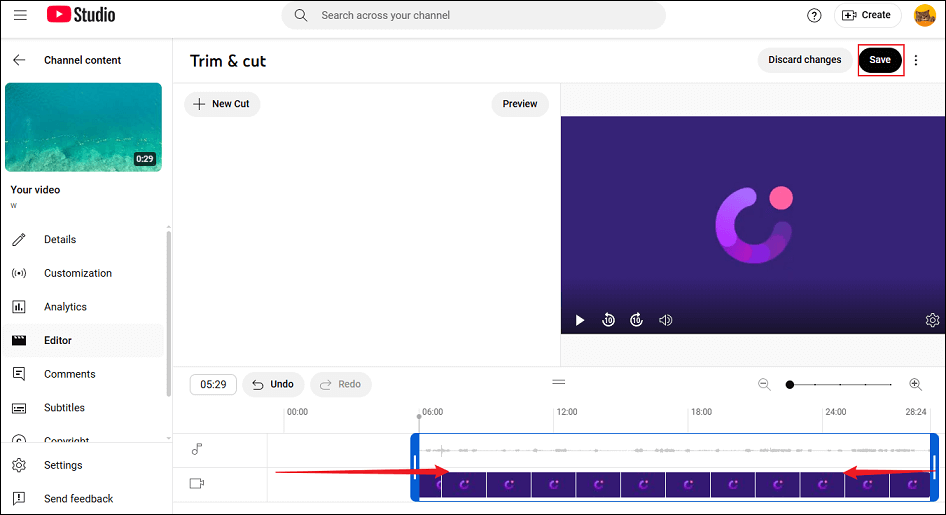Click the YouTube Studio logo
The image size is (946, 515).
tap(81, 14)
